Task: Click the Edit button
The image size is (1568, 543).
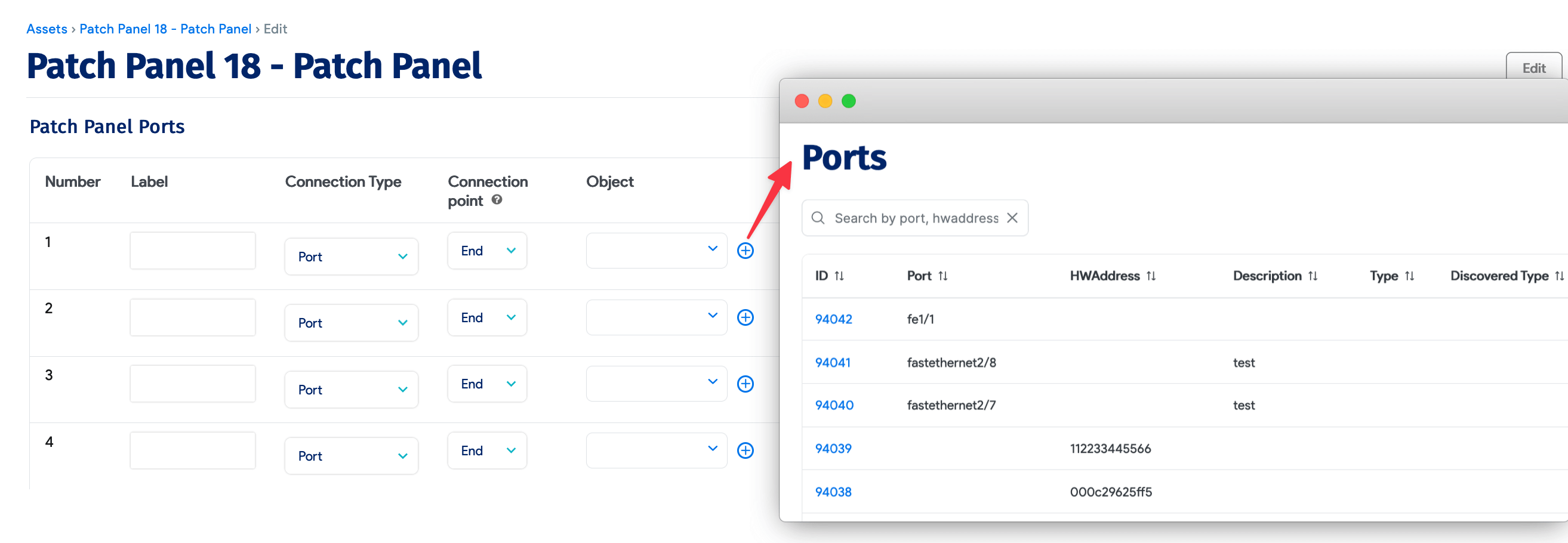Action: (1533, 68)
